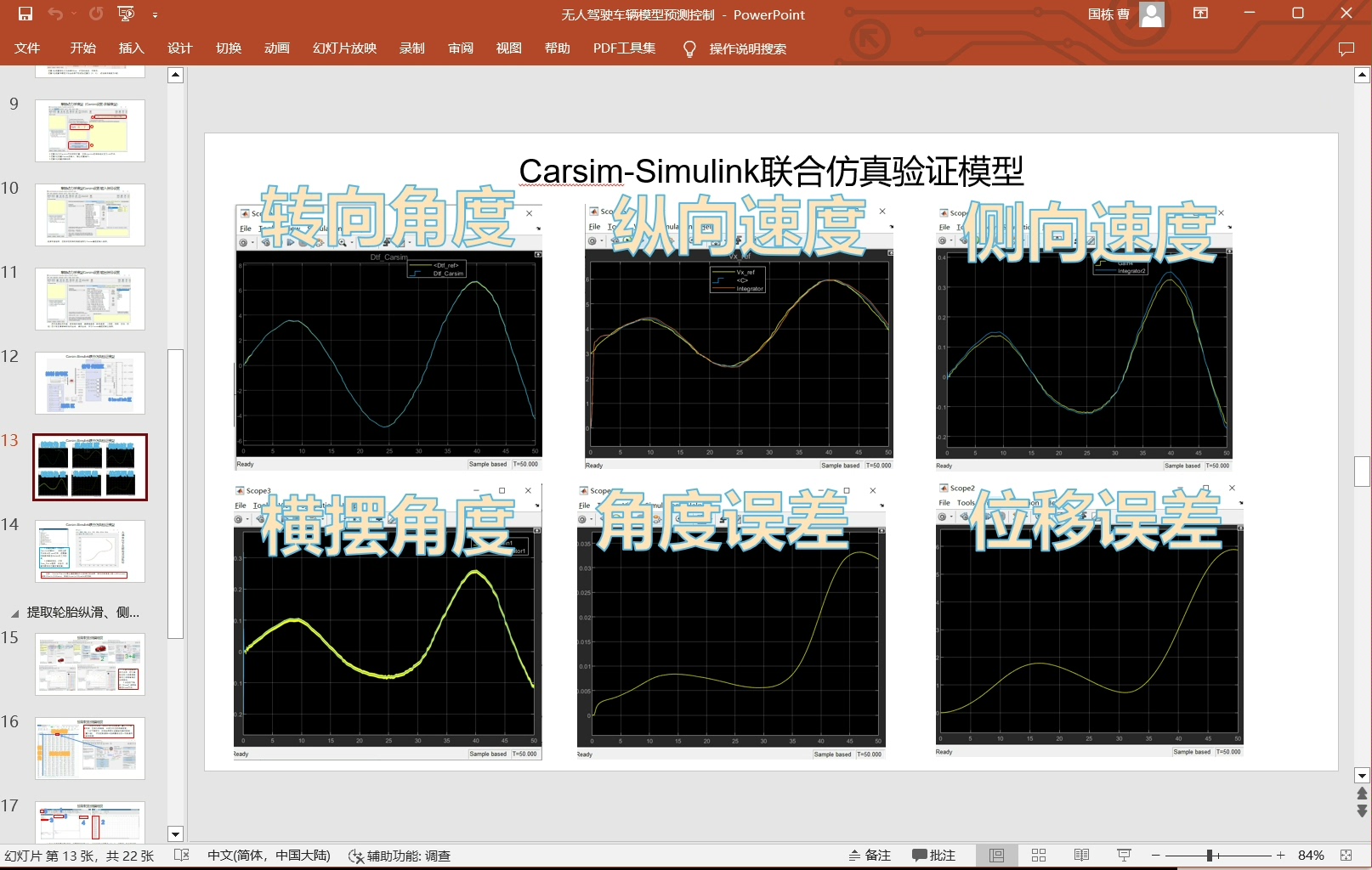This screenshot has height=870, width=1372.
Task: Switch to Normal view icon
Action: [x=996, y=856]
